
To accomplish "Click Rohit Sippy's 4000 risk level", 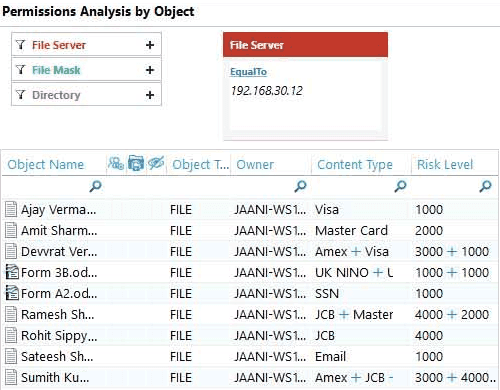I will (x=429, y=336).
